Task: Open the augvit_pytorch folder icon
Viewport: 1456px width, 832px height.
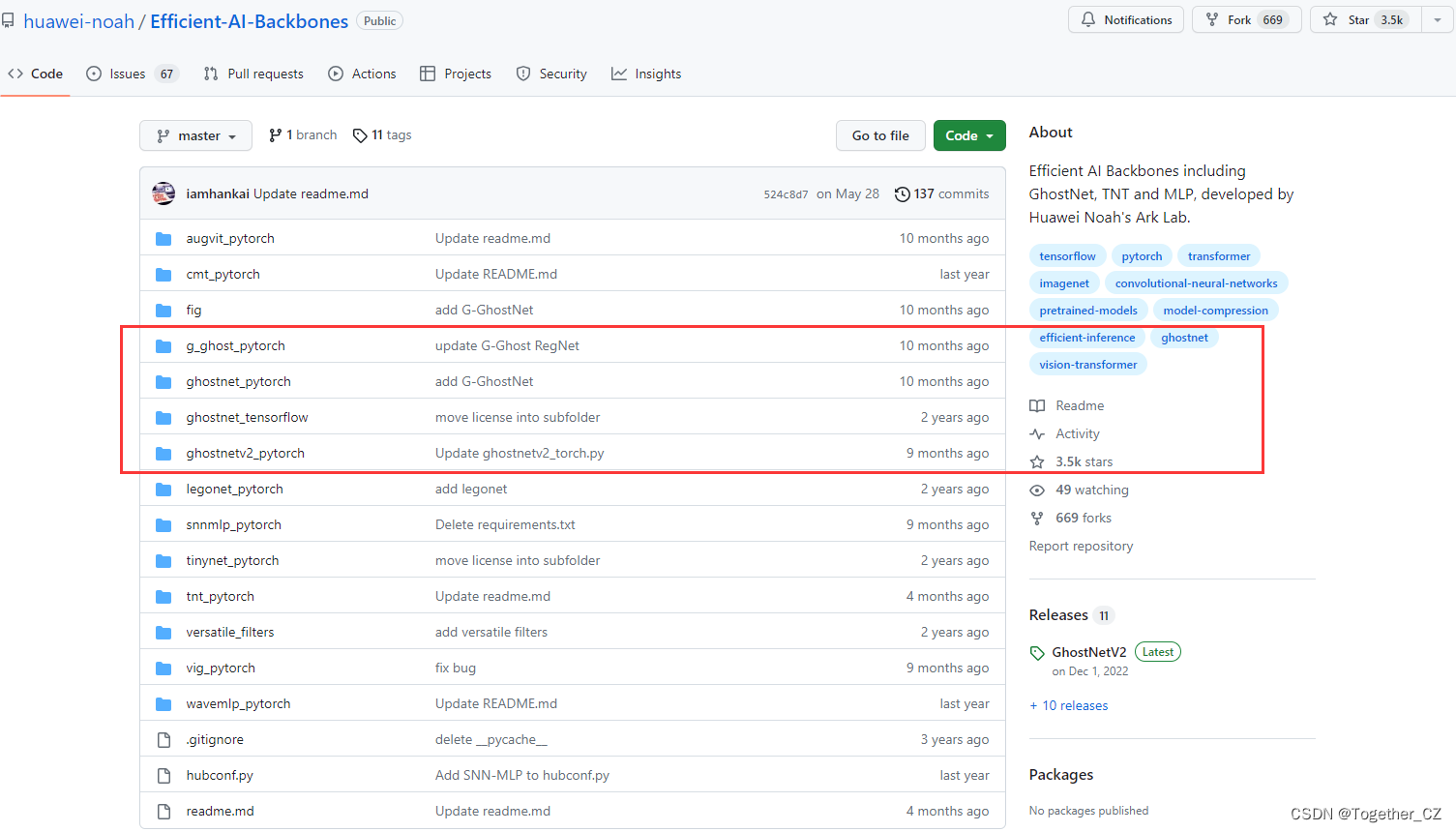Action: point(163,239)
